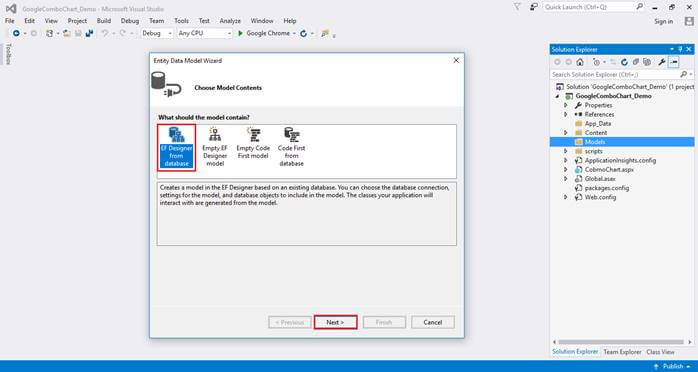Select the App_Data folder
Image resolution: width=698 pixels, height=372 pixels.
597,124
